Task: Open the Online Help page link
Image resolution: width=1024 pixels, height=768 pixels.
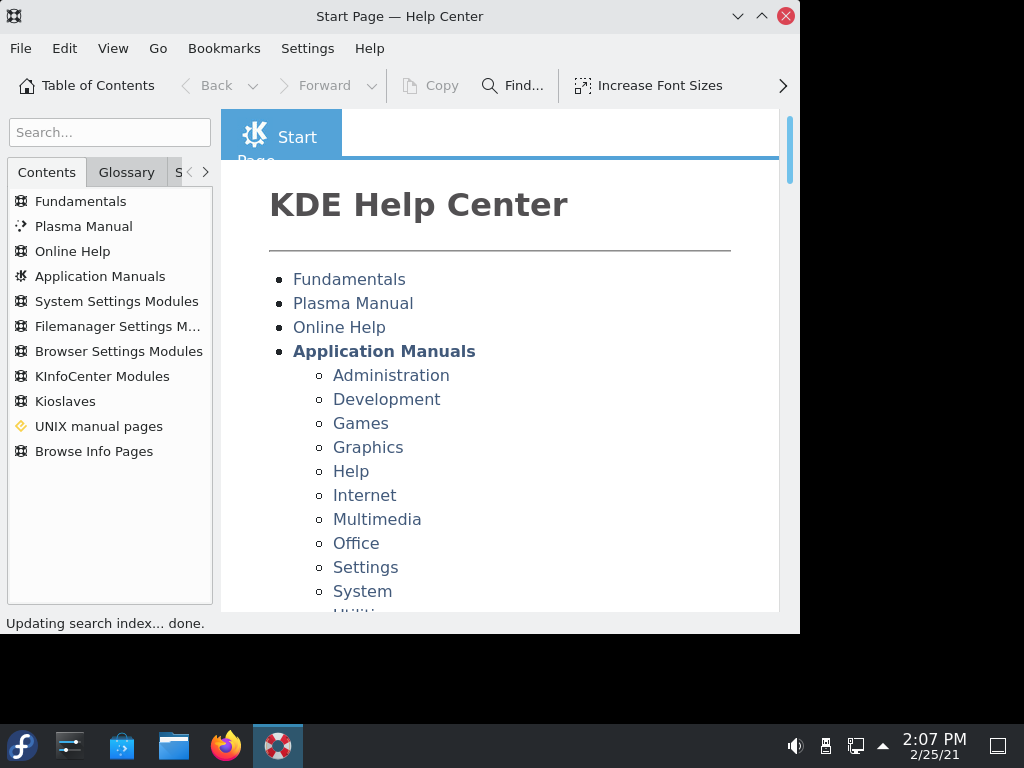Action: click(340, 328)
